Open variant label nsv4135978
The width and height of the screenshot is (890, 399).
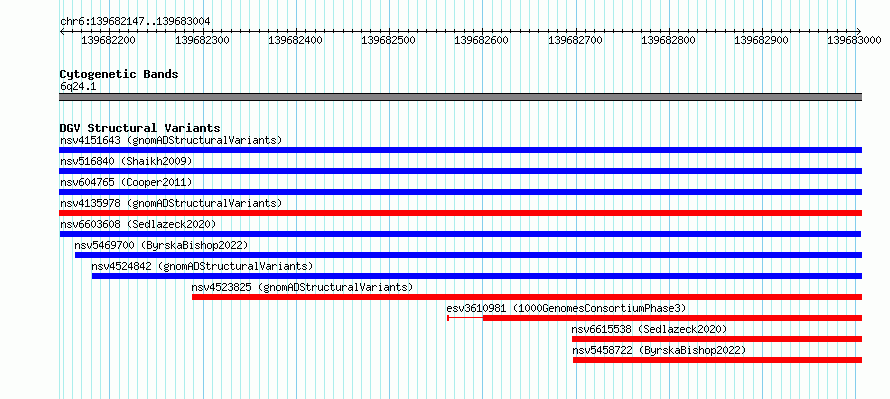tap(171, 203)
